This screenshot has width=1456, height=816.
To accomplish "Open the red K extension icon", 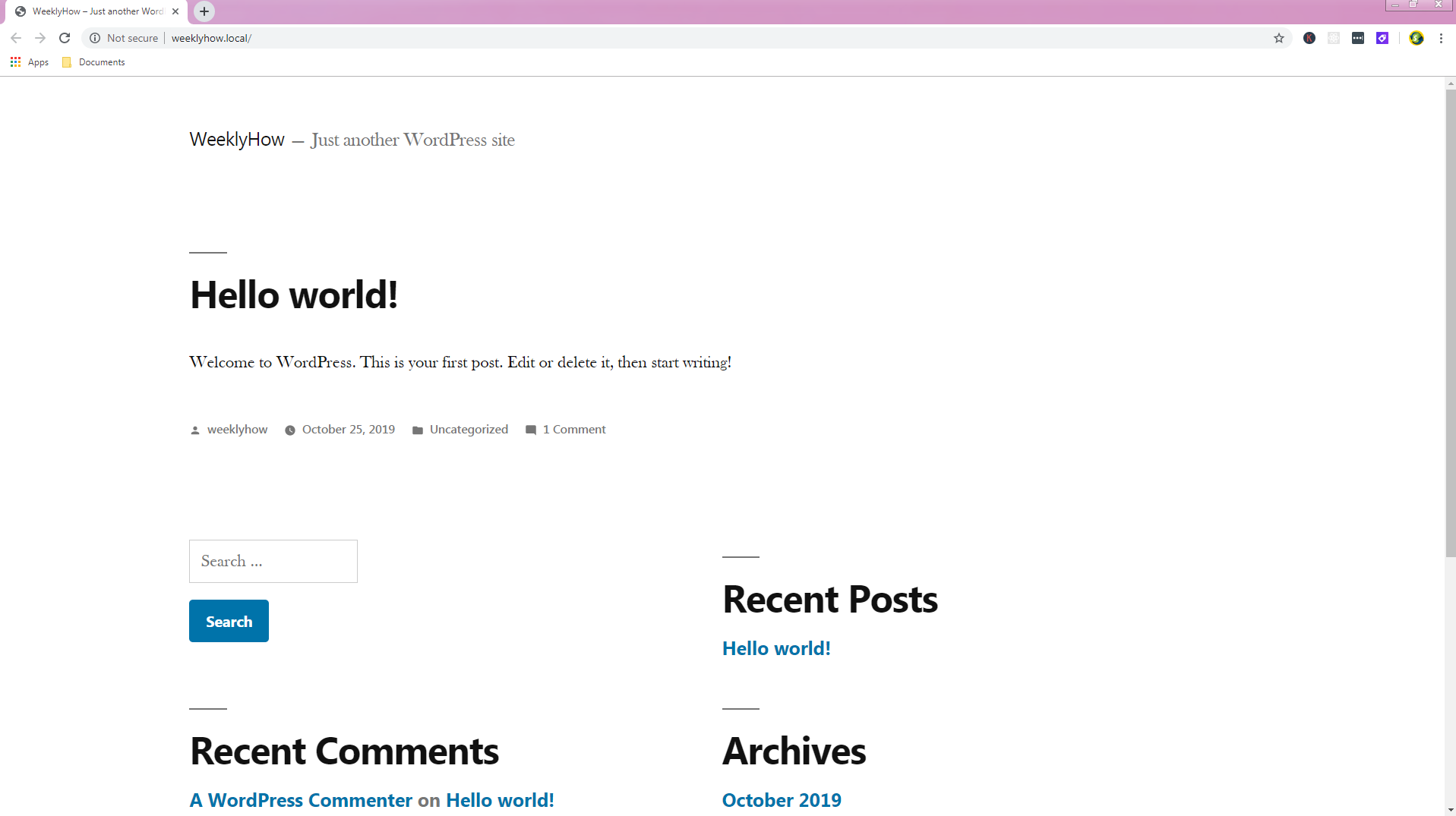I will [x=1309, y=38].
